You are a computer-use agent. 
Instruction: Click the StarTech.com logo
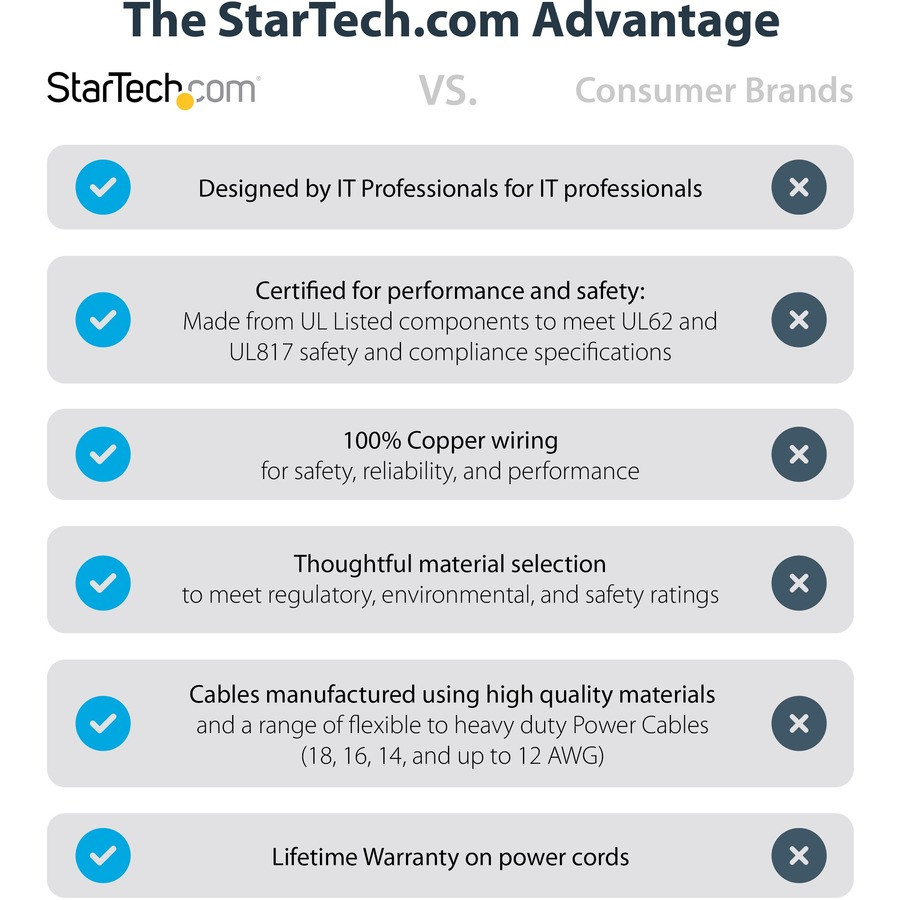click(x=152, y=89)
